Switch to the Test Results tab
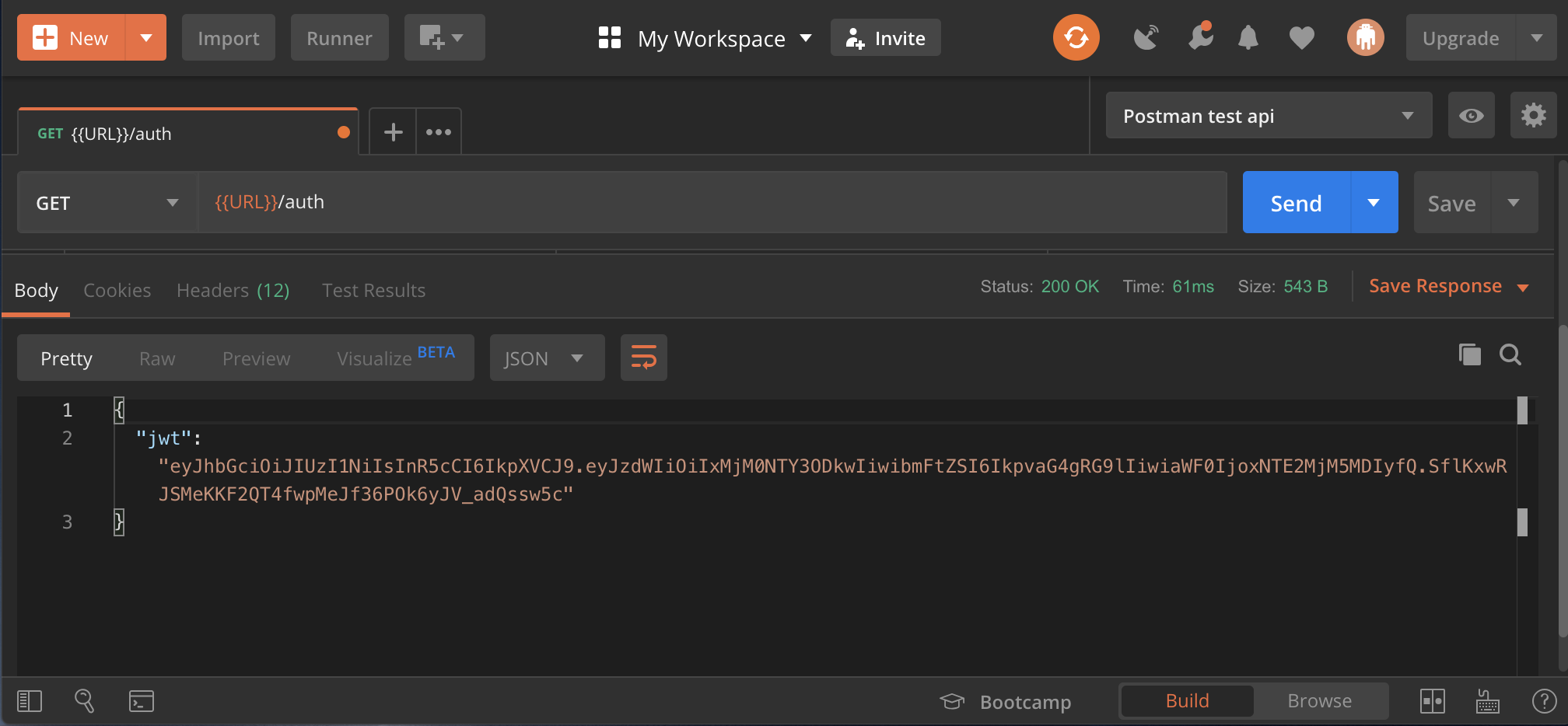Viewport: 1568px width, 726px height. click(374, 290)
